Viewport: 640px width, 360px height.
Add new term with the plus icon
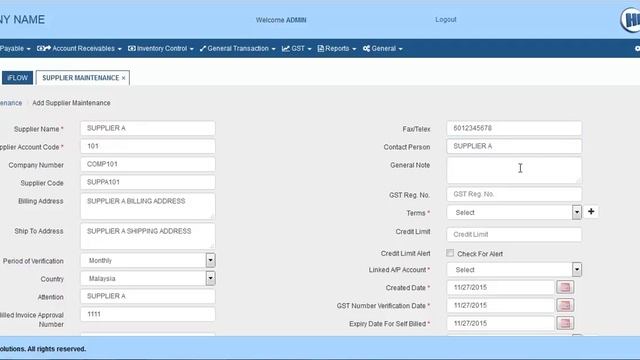[x=591, y=211]
